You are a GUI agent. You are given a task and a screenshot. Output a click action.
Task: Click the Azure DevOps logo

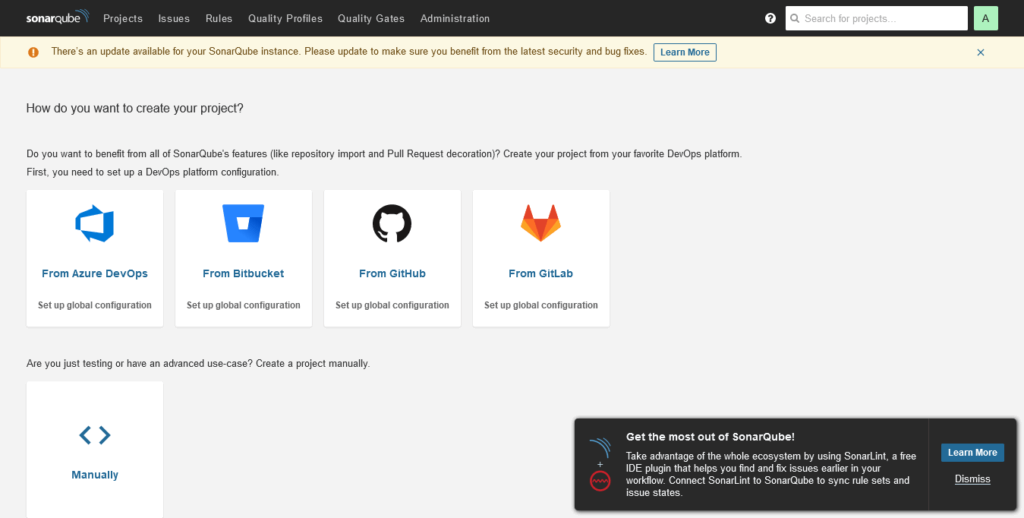(x=95, y=223)
